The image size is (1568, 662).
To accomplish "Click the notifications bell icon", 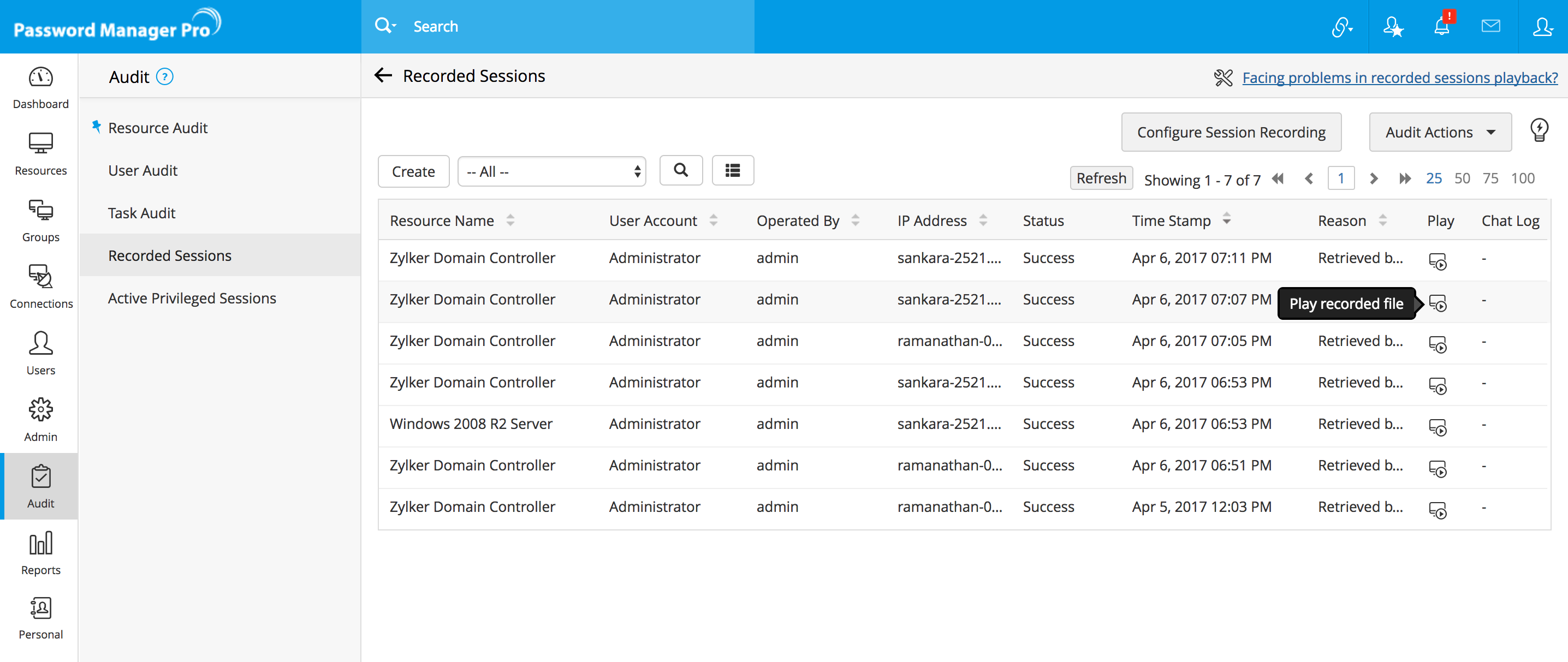I will (x=1441, y=26).
